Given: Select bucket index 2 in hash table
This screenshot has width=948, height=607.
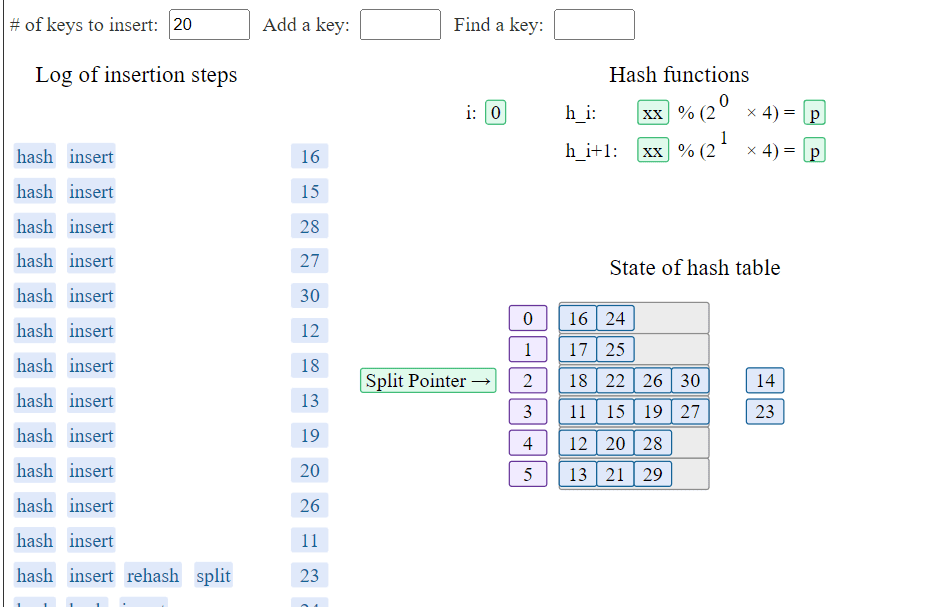Looking at the screenshot, I should (528, 381).
